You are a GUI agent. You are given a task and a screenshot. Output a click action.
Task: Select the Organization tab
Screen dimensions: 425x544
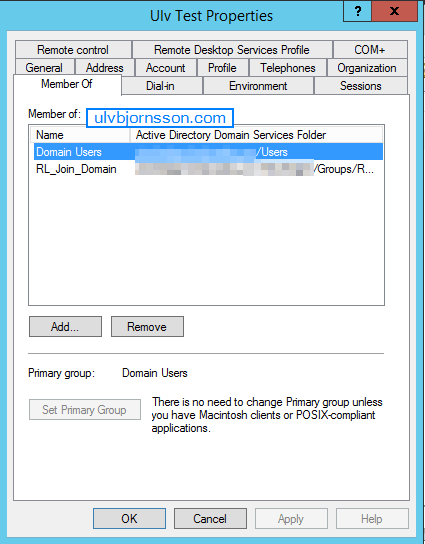(x=367, y=68)
